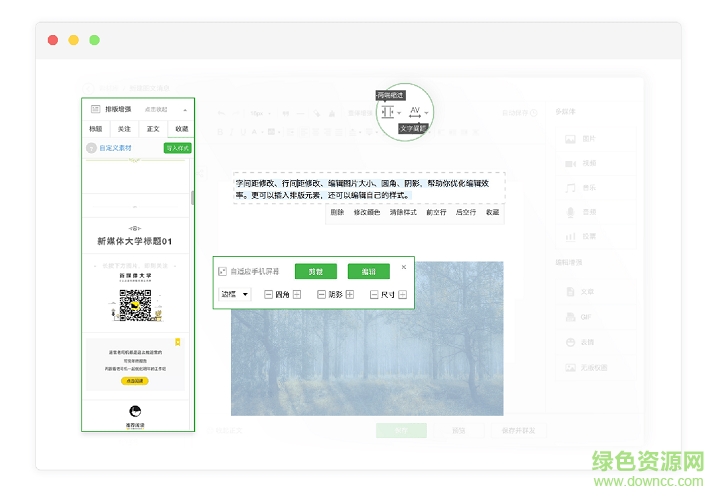727x500 pixels.
Task: Click the AV letter spacing icon
Action: click(x=415, y=112)
